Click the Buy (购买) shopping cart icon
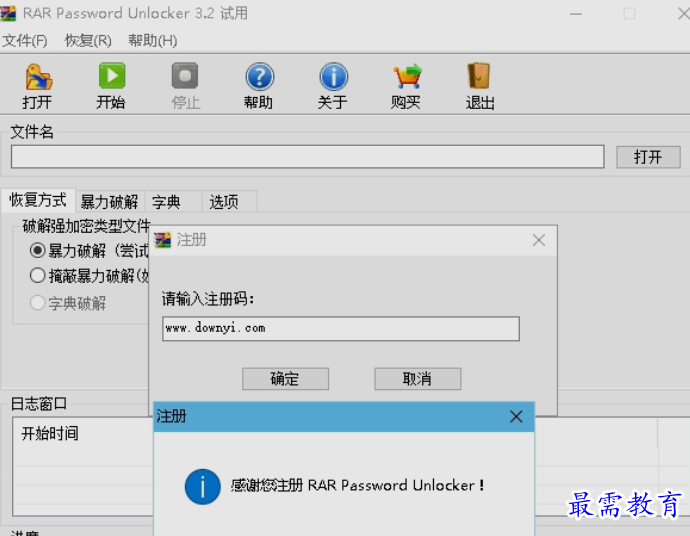Screen dimensions: 690x536 tap(407, 77)
